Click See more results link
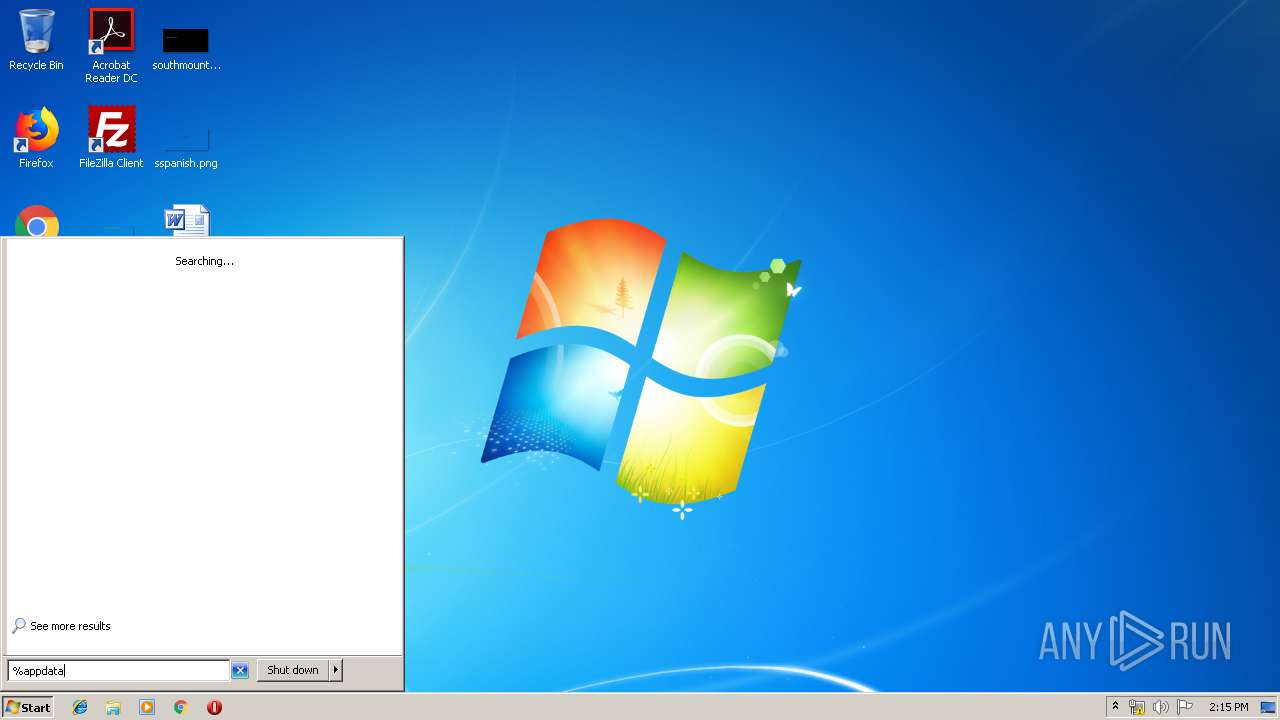The image size is (1280, 720). tap(62, 626)
